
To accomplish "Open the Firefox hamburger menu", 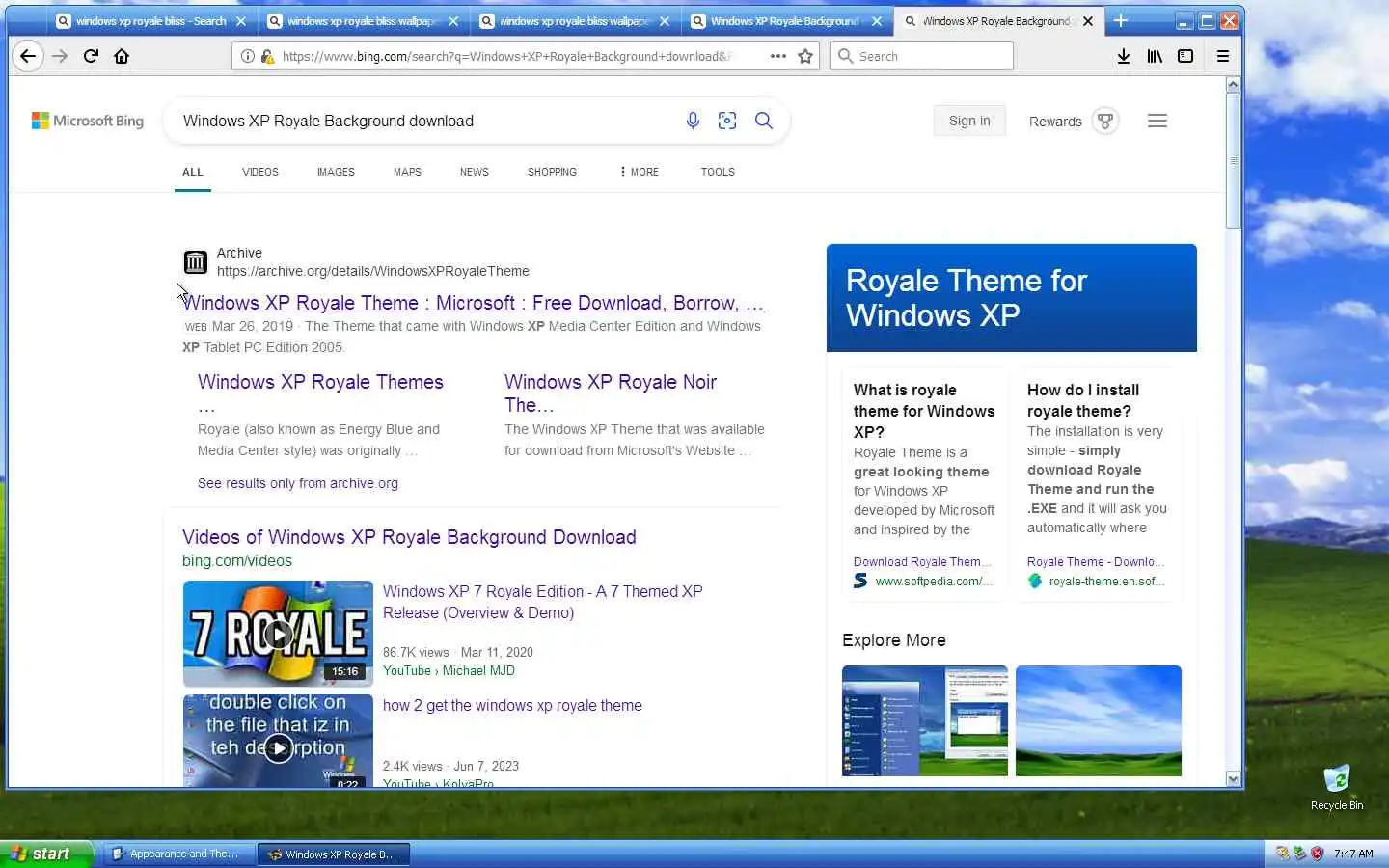I will tap(1222, 56).
